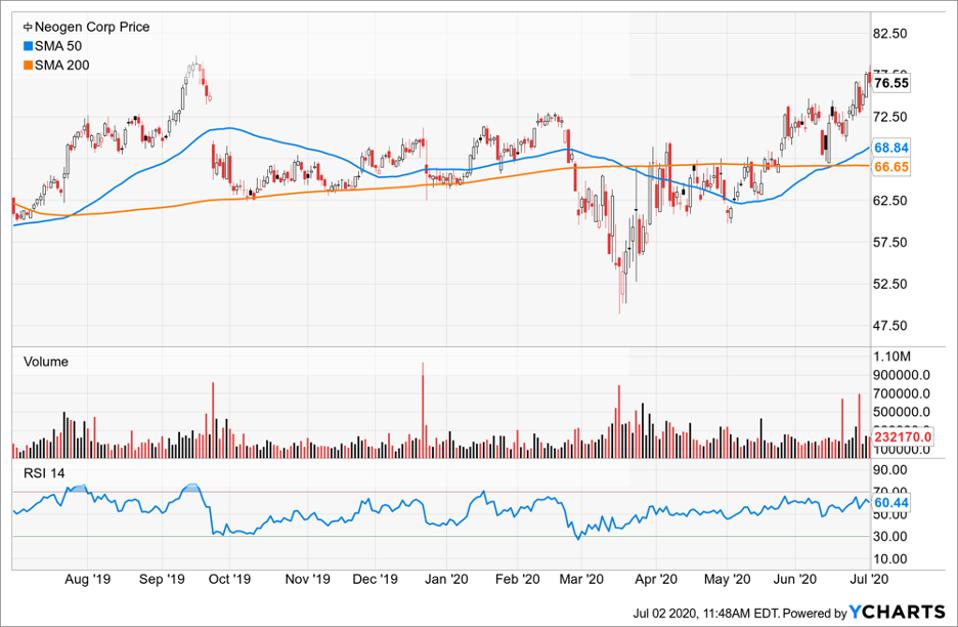Click the Aug '19 date axis label
This screenshot has height=627, width=958.
click(x=87, y=579)
